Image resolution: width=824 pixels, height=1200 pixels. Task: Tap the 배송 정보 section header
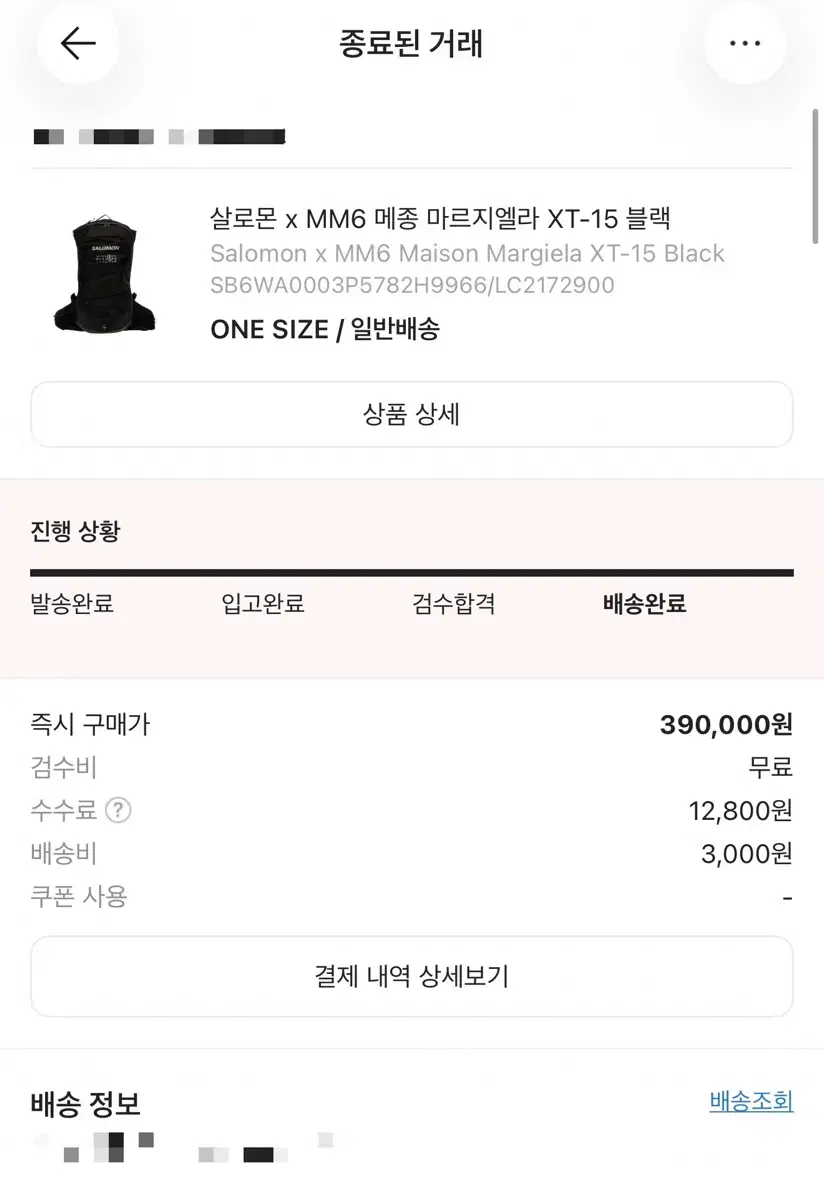(86, 1104)
